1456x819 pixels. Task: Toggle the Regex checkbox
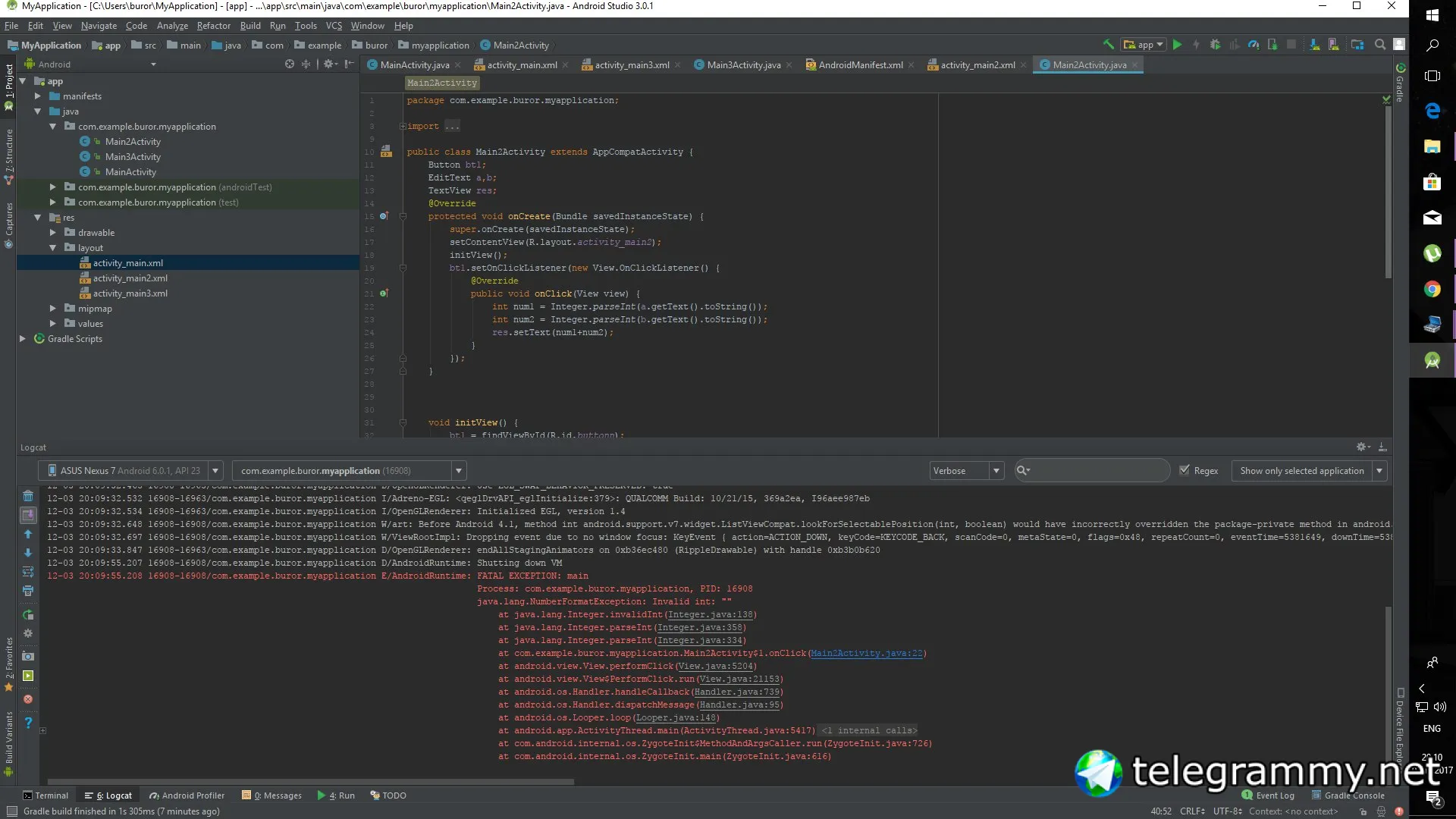pyautogui.click(x=1185, y=470)
